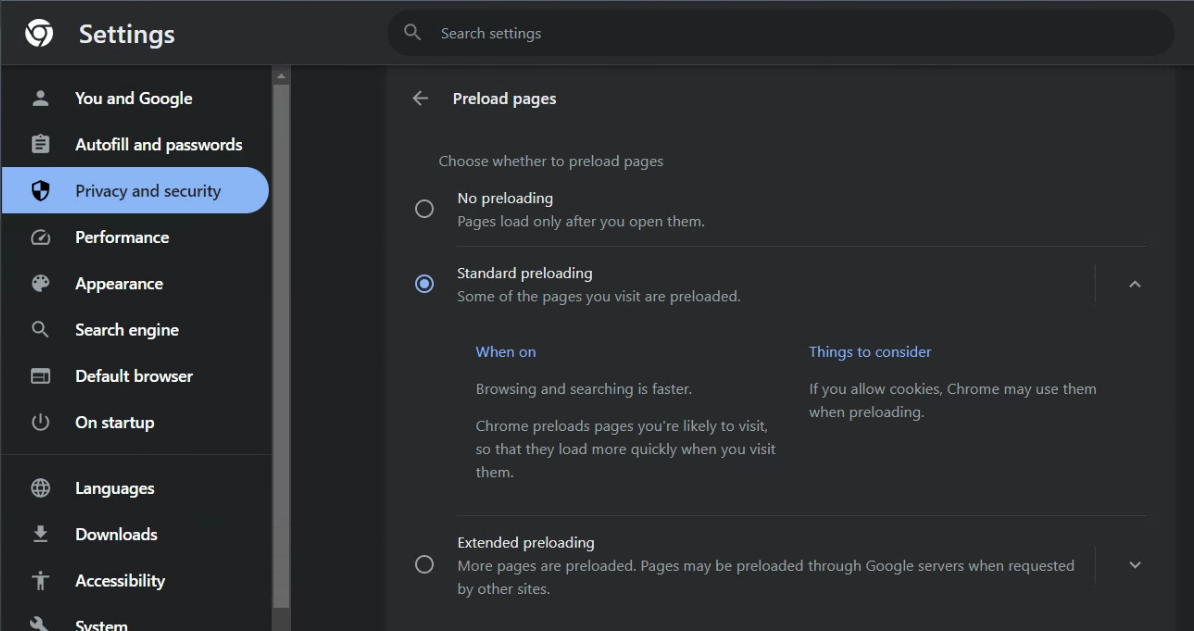The width and height of the screenshot is (1194, 631).
Task: Click the speedometer icon for Performance
Action: (40, 237)
